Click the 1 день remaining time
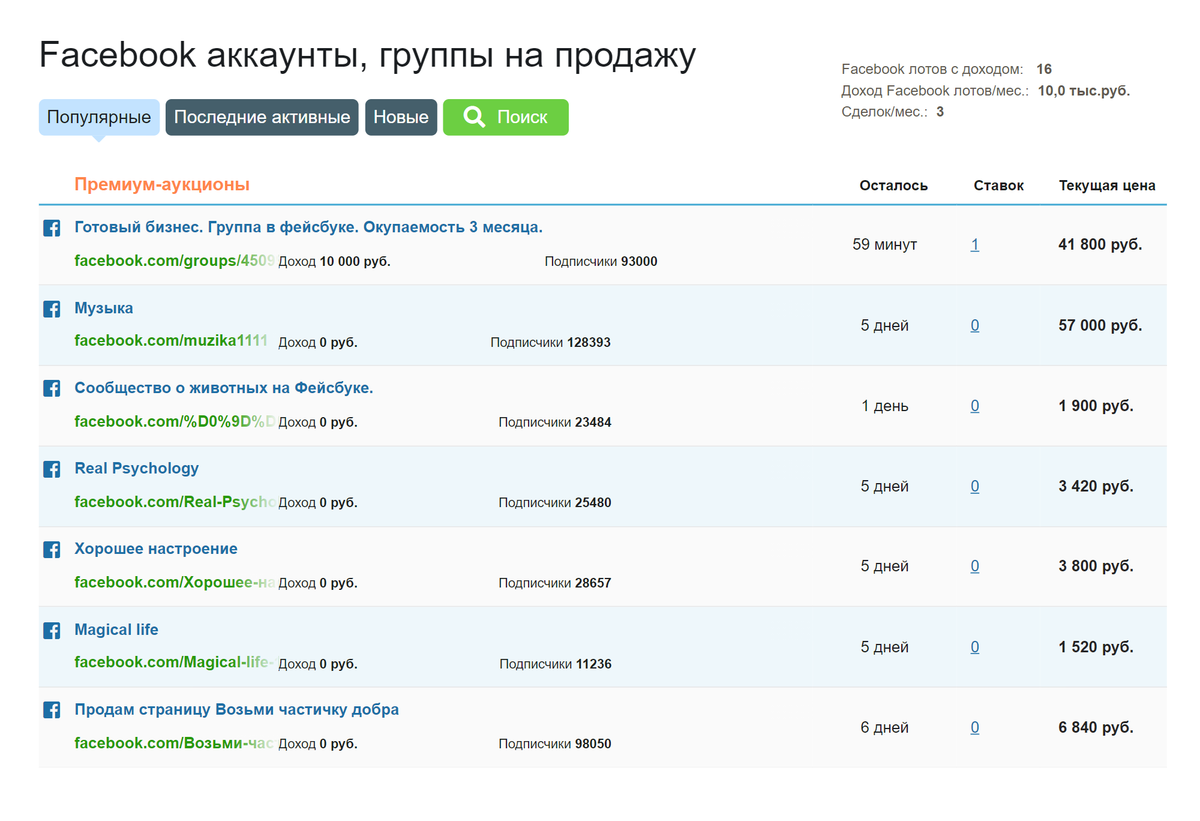Image resolution: width=1200 pixels, height=821 pixels. [x=885, y=406]
